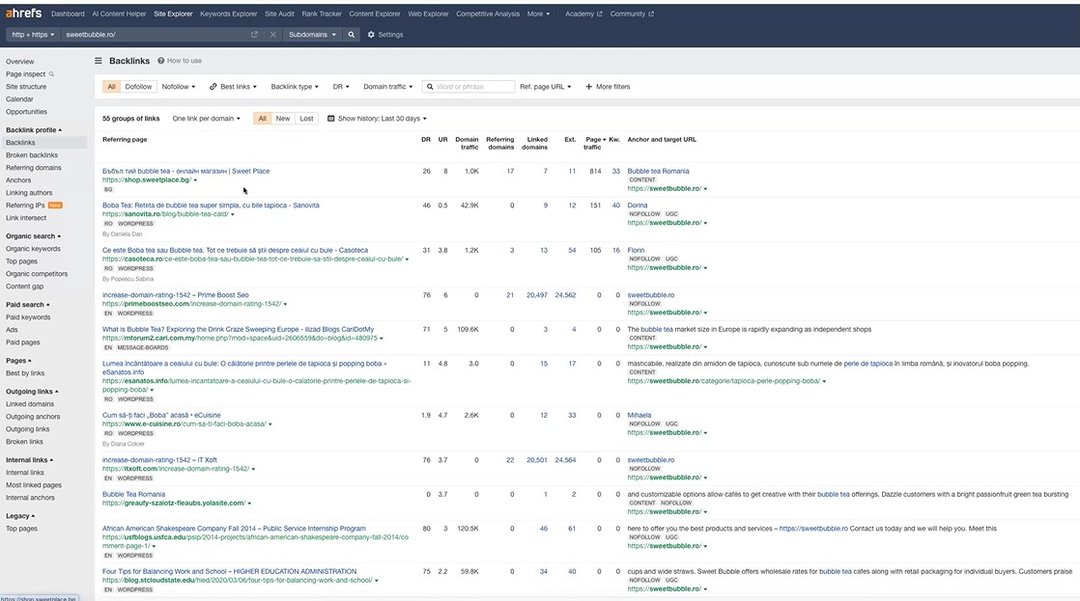Select the Dofollow filter toggle

pyautogui.click(x=138, y=87)
